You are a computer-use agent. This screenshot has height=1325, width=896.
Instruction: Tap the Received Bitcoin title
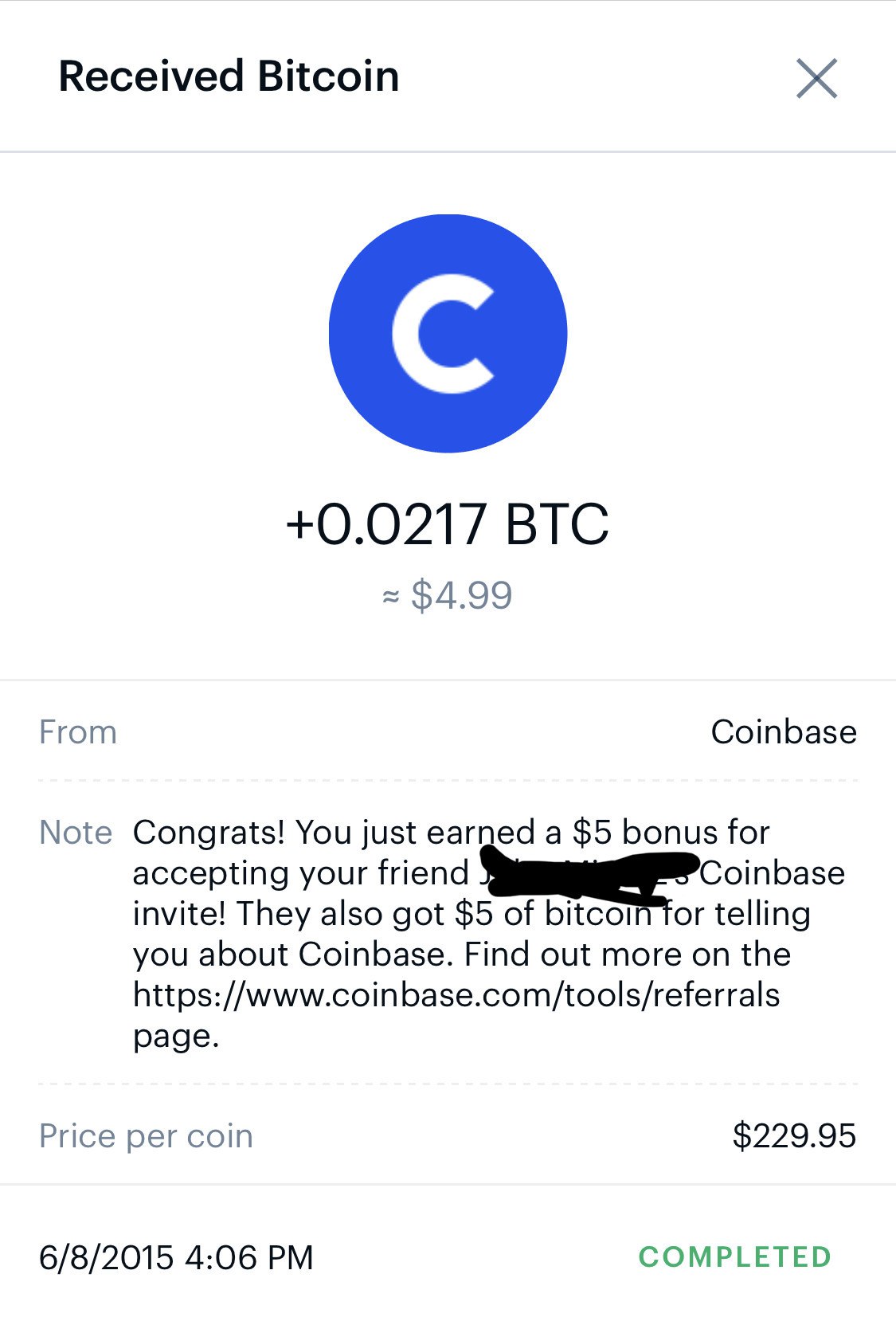pos(229,76)
